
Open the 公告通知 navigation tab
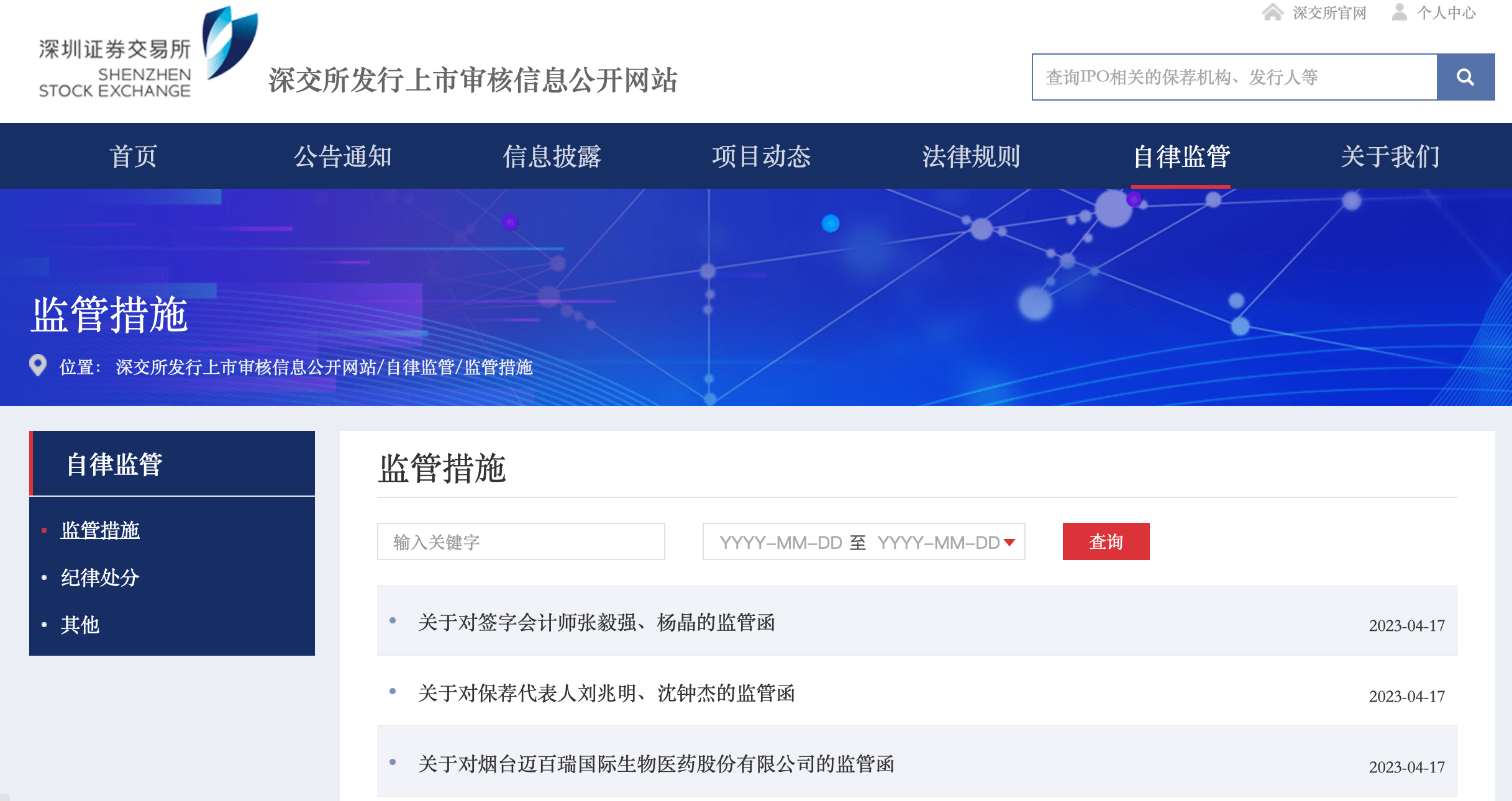(x=343, y=156)
